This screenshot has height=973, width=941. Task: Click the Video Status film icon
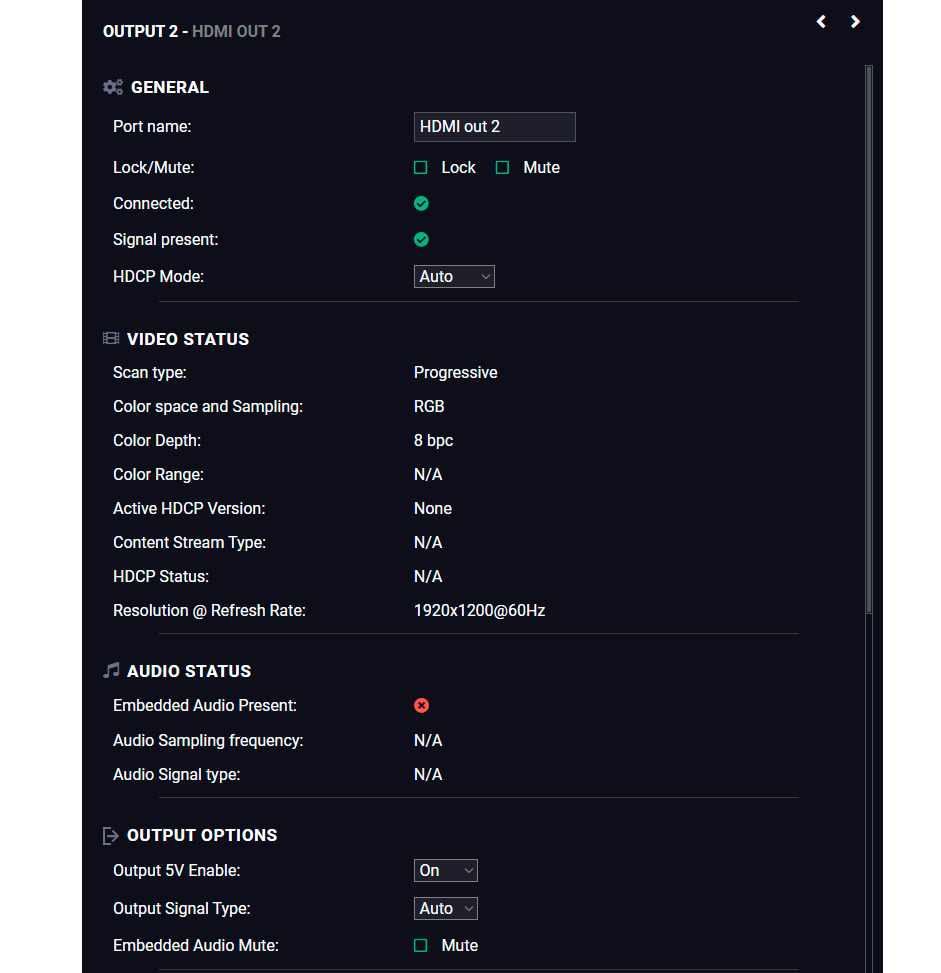111,338
